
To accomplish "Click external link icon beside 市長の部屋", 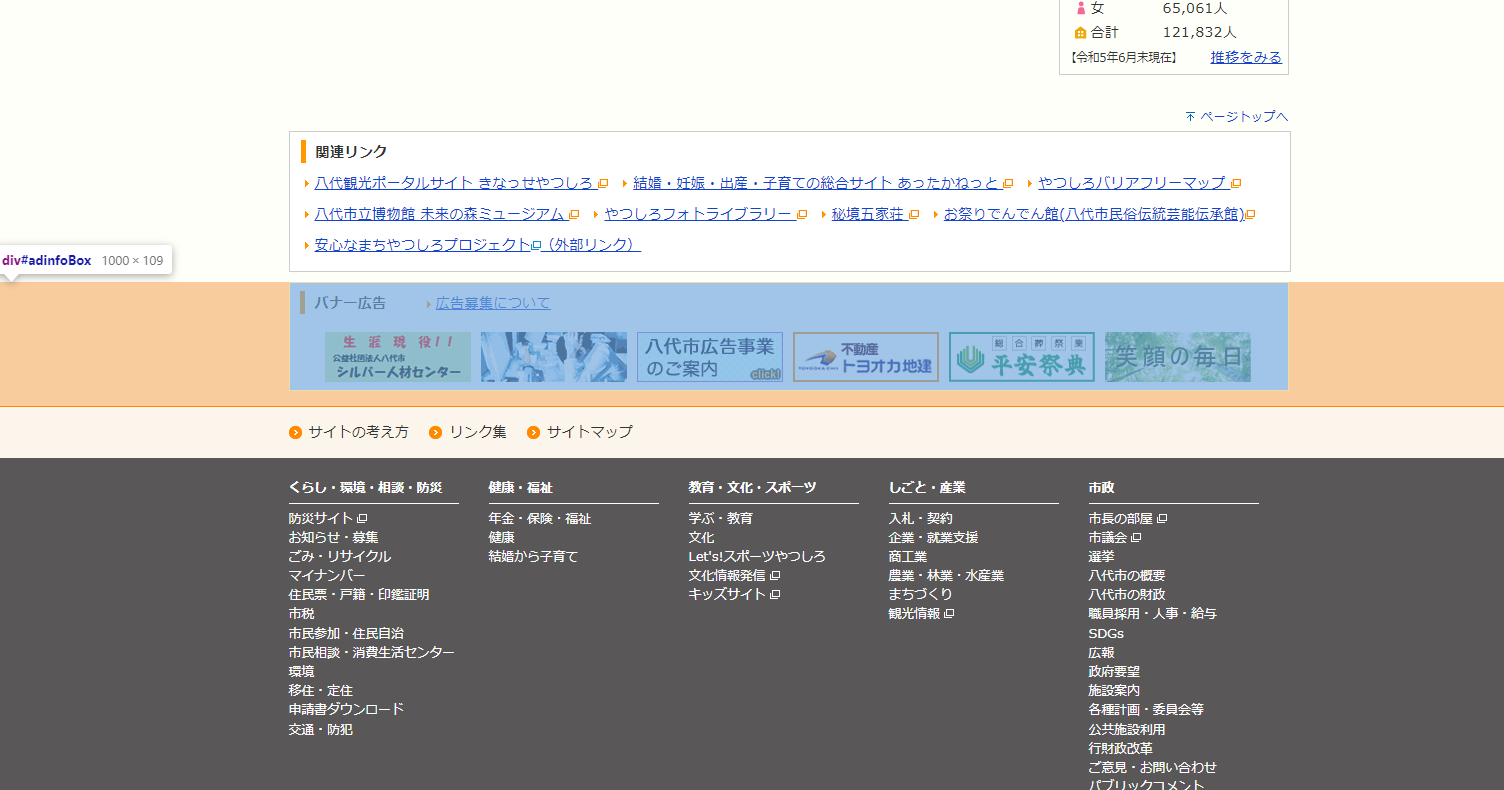I will [x=1159, y=518].
